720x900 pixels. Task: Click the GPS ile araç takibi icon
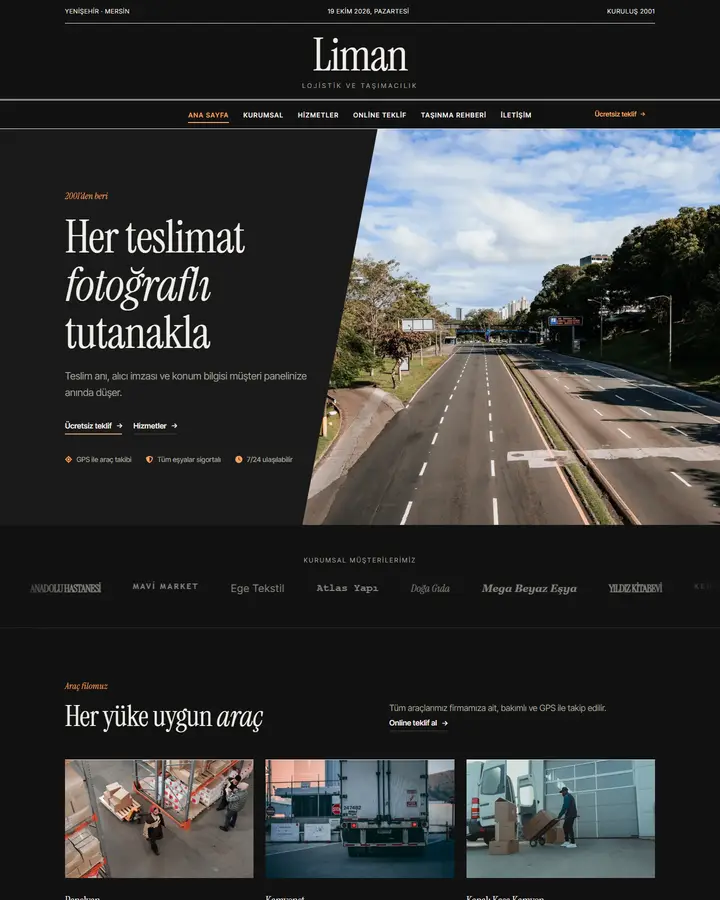(68, 459)
